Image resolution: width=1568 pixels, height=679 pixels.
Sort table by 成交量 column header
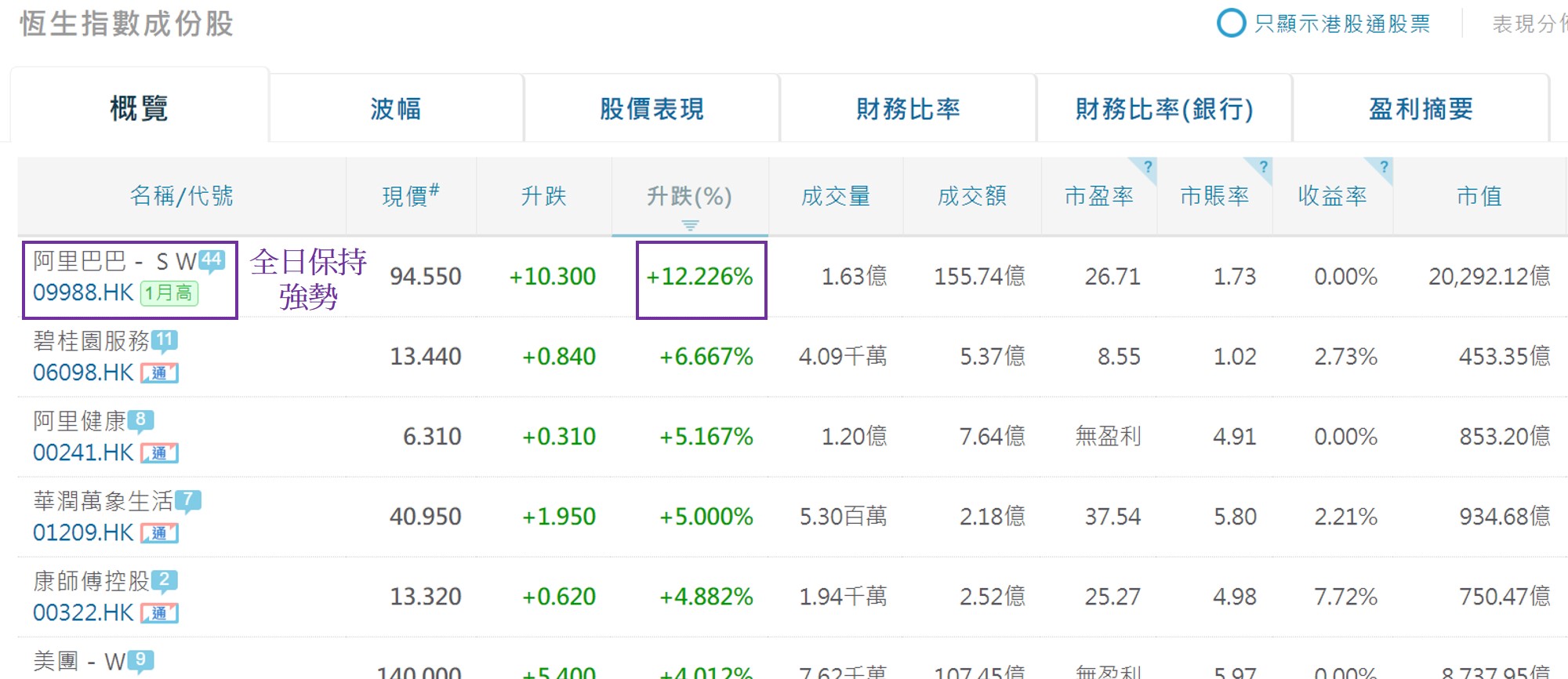click(x=836, y=196)
